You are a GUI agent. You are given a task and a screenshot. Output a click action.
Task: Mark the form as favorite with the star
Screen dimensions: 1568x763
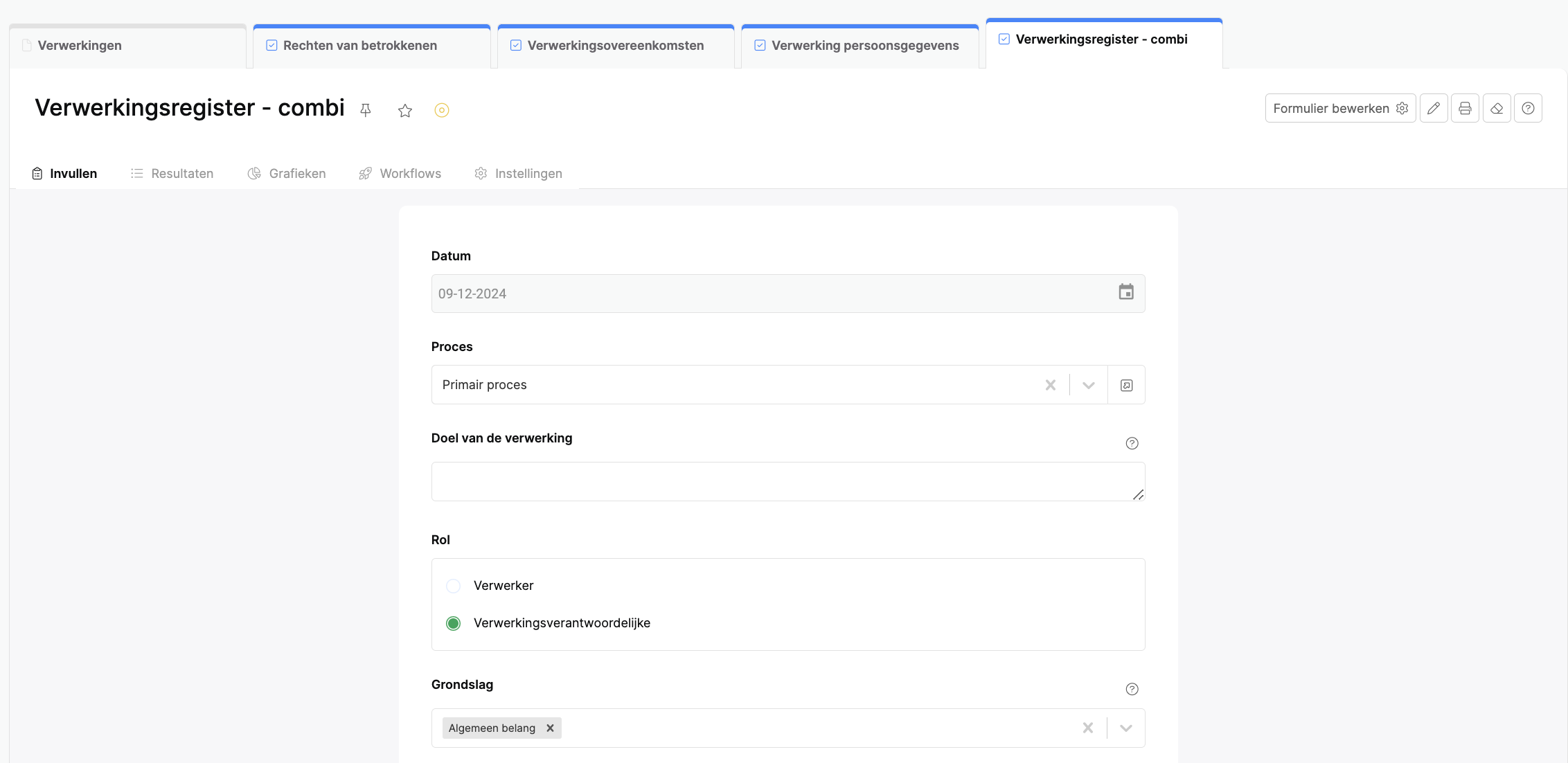pyautogui.click(x=405, y=110)
